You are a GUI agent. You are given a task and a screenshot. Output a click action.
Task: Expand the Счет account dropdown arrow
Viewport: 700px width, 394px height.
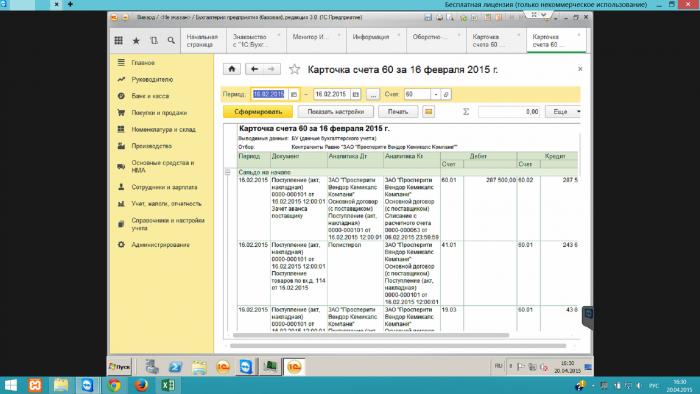tap(436, 94)
